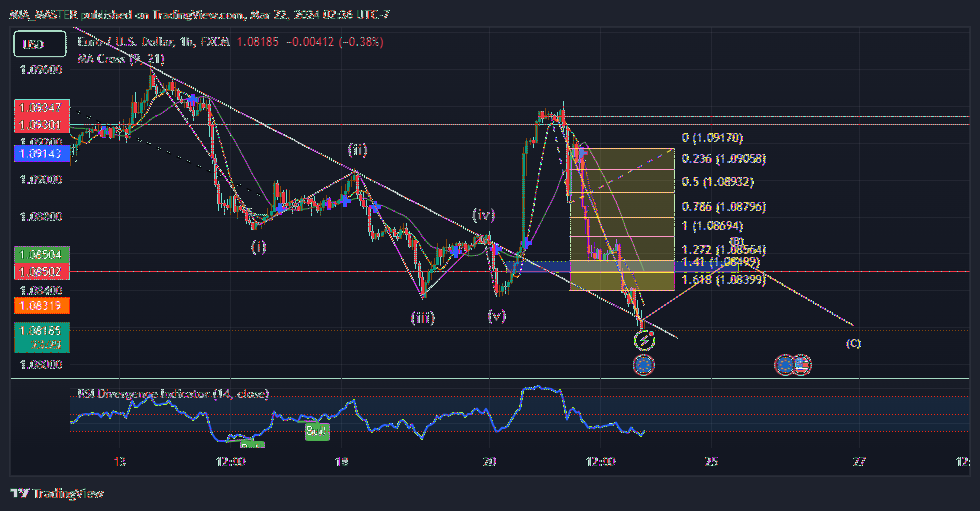Image resolution: width=980 pixels, height=511 pixels.
Task: Click the red 1.08502 price label
Action: click(x=41, y=272)
